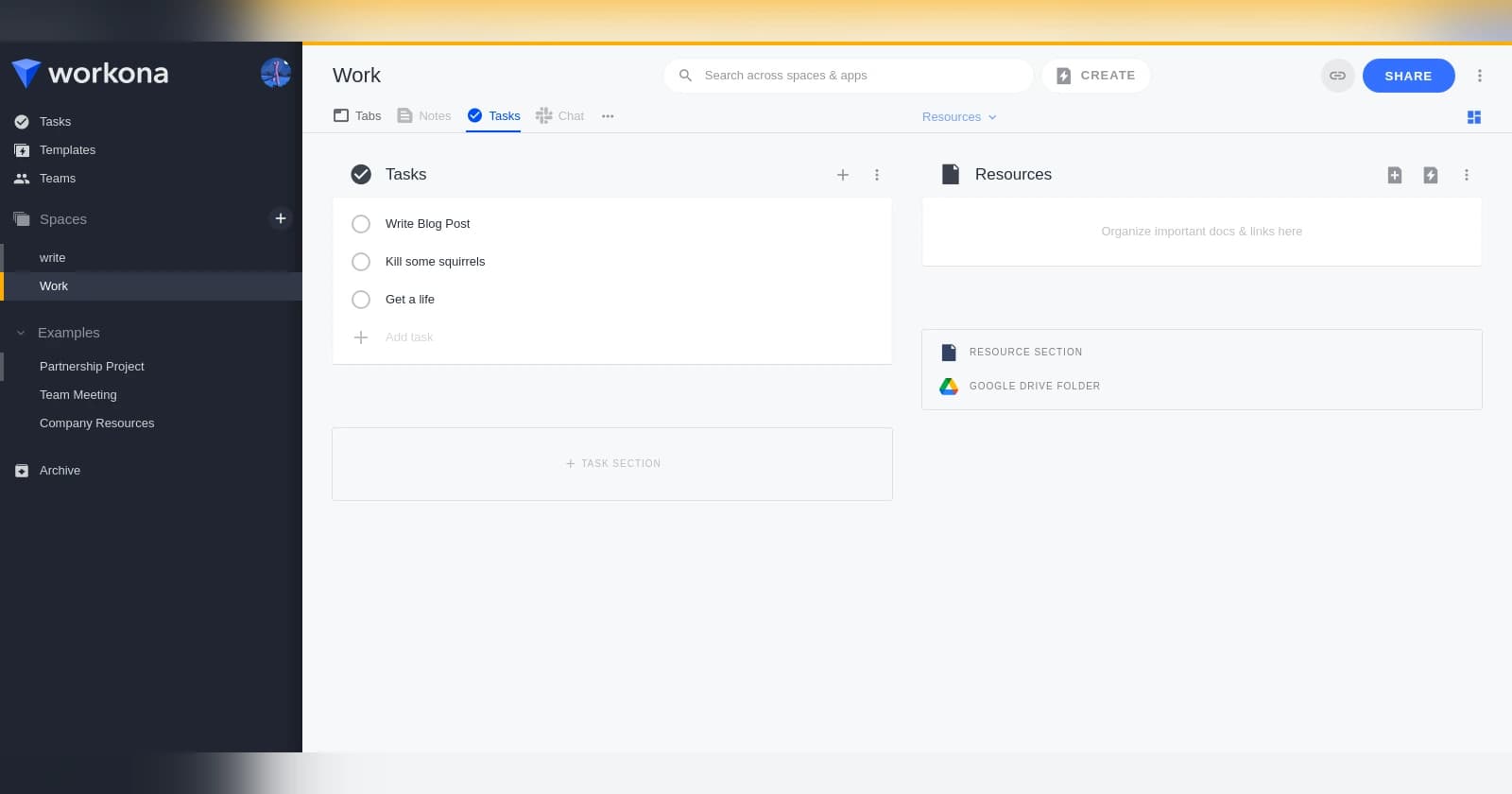The width and height of the screenshot is (1512, 794).
Task: Click the Resources quick-create lightning icon
Action: (1431, 175)
